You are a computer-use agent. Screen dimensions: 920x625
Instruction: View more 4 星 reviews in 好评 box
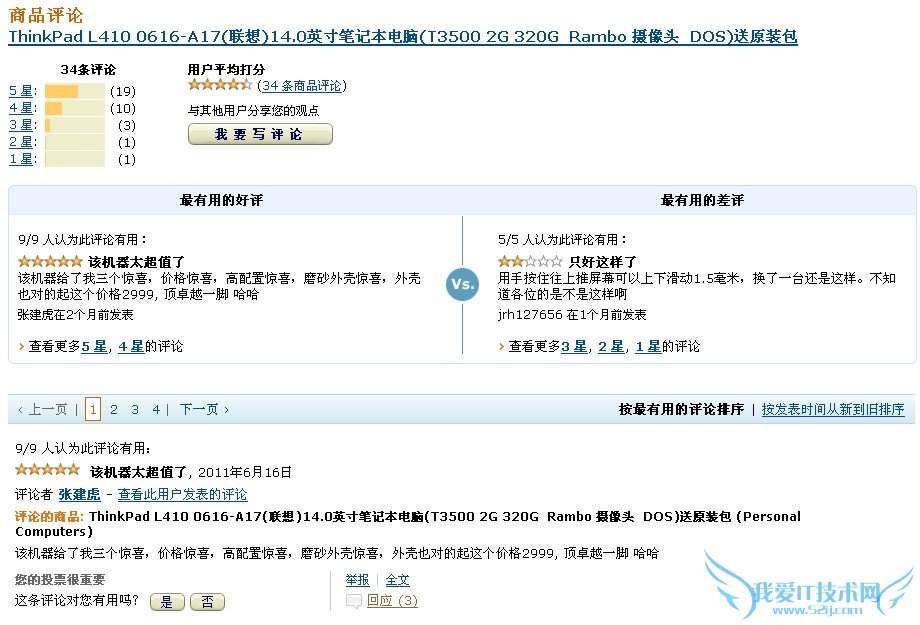click(x=131, y=346)
